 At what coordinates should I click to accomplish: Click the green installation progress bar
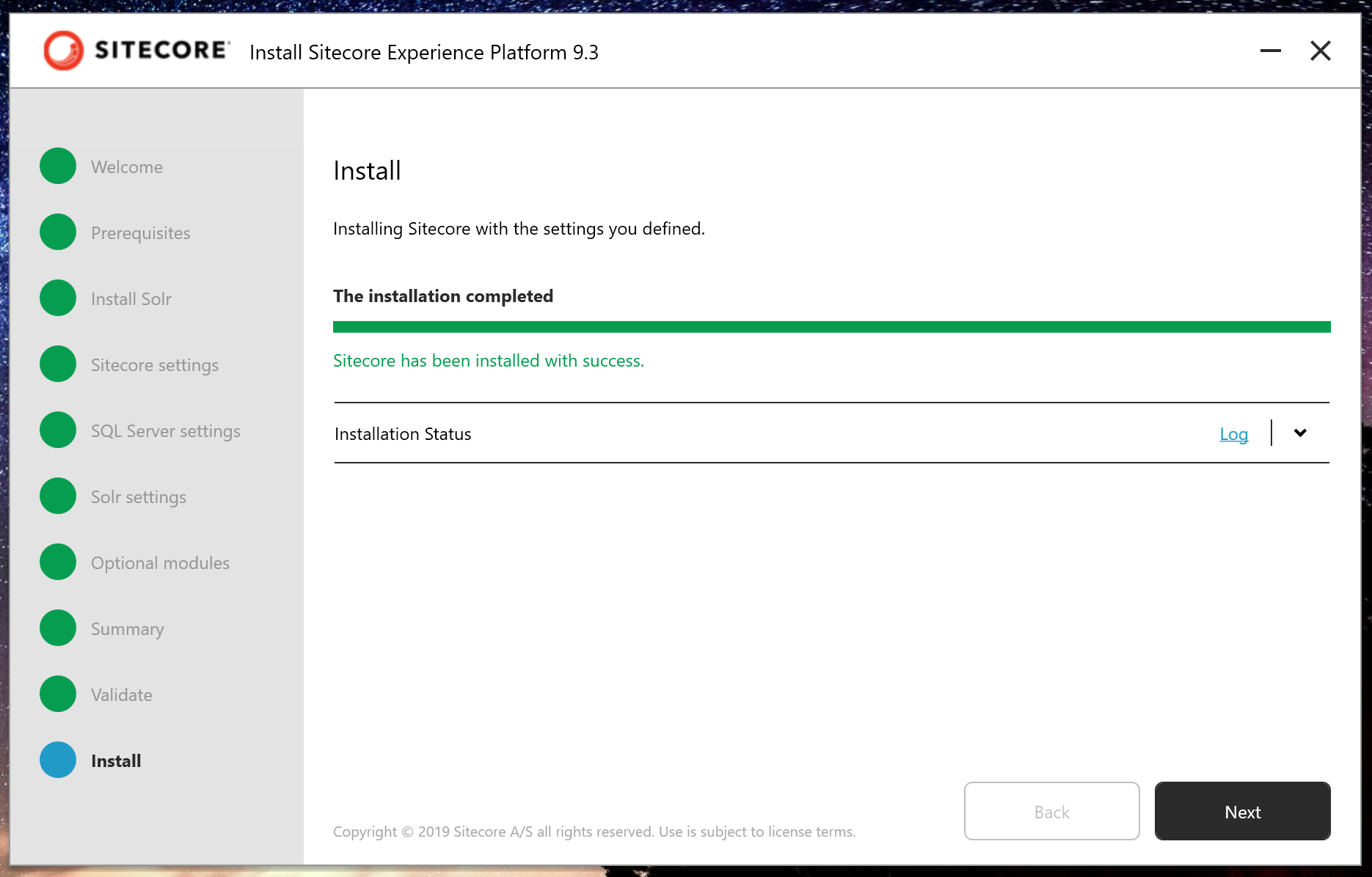point(832,327)
